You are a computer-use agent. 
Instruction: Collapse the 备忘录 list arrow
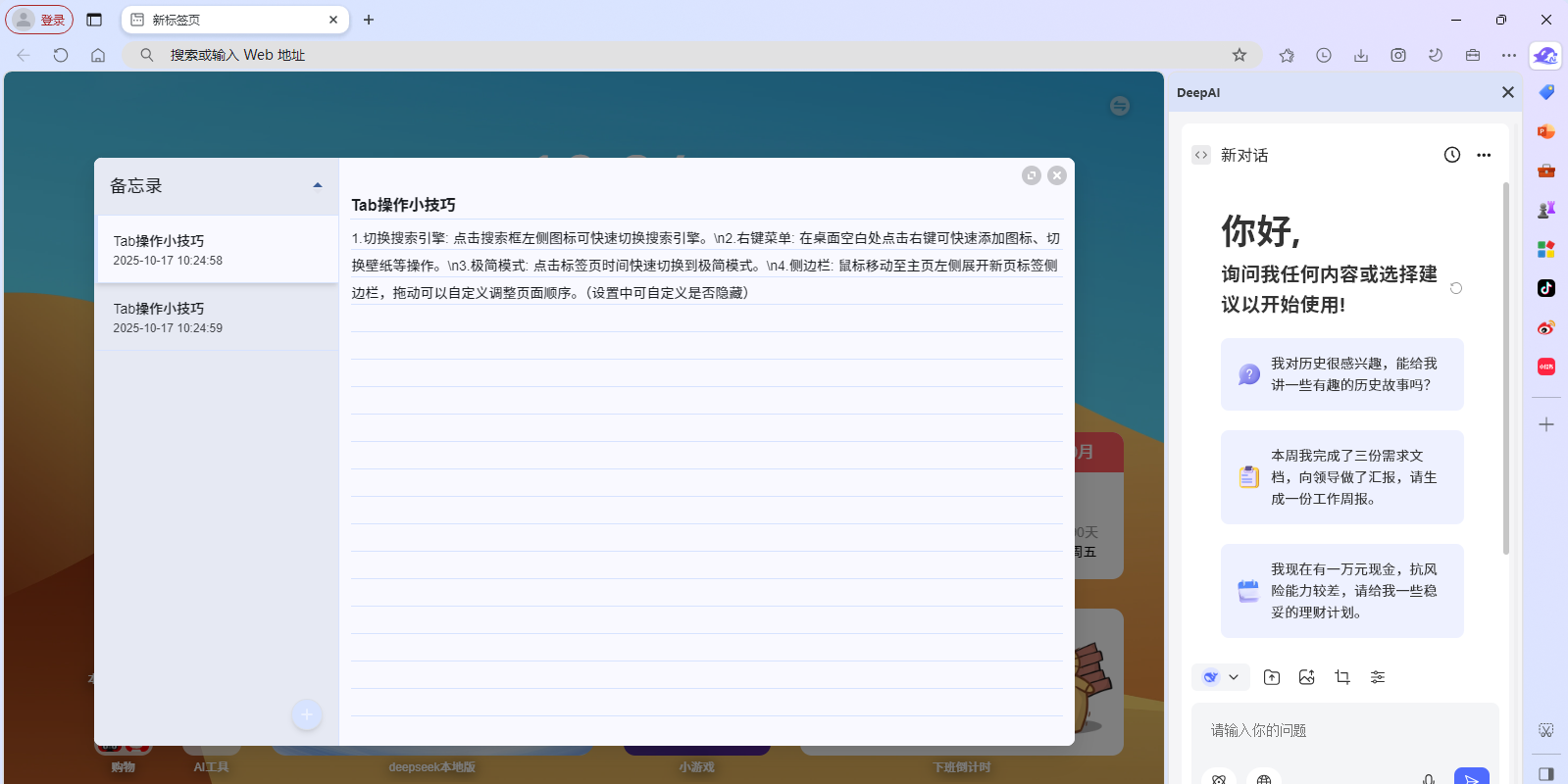click(x=318, y=185)
